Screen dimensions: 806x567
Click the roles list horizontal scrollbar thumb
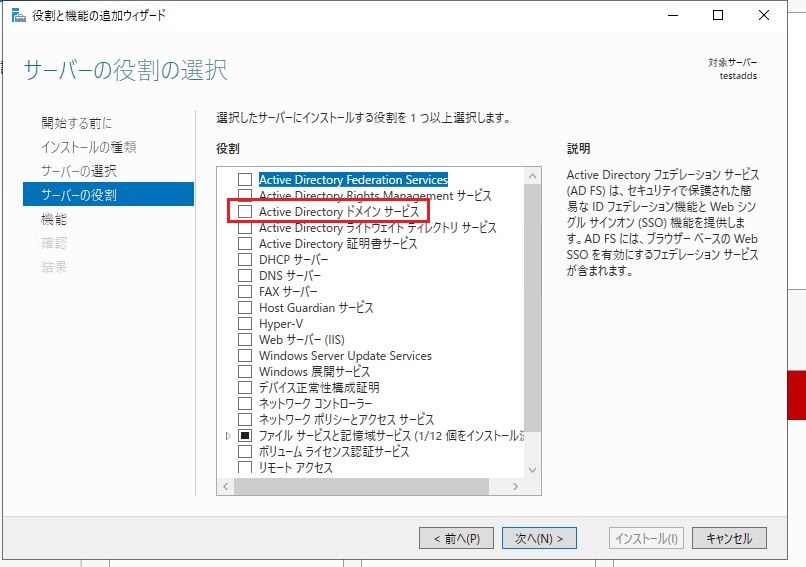(x=361, y=486)
